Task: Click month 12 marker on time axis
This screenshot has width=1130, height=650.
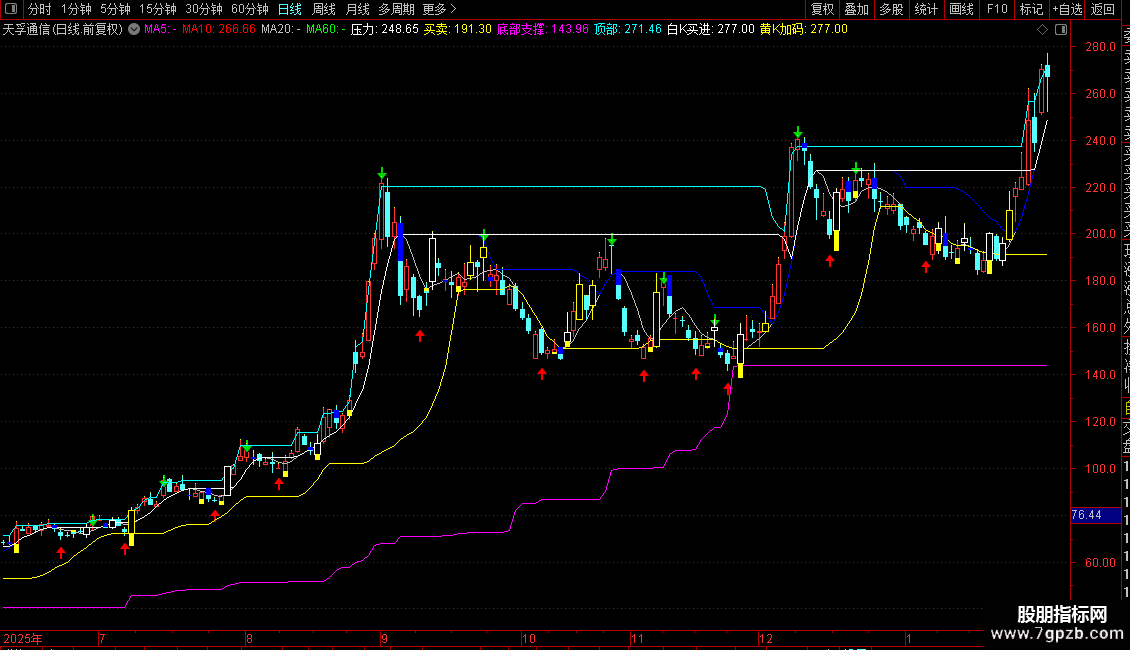Action: (x=765, y=638)
